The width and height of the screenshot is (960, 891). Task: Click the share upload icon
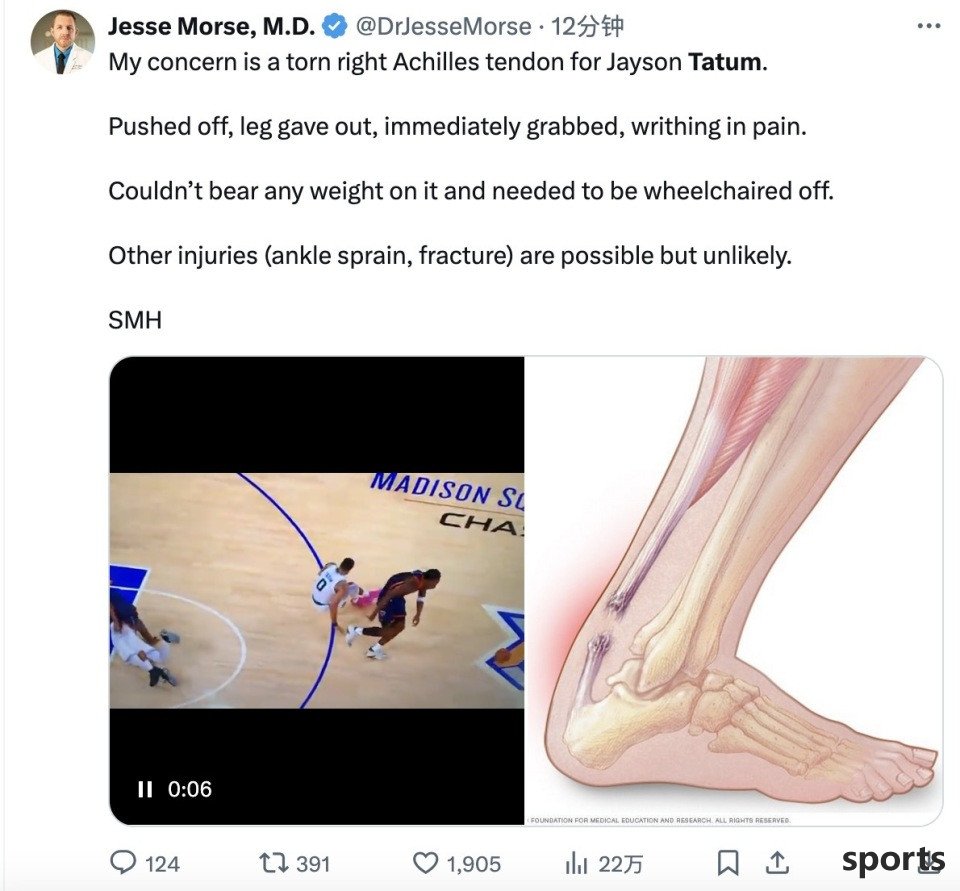[x=777, y=863]
